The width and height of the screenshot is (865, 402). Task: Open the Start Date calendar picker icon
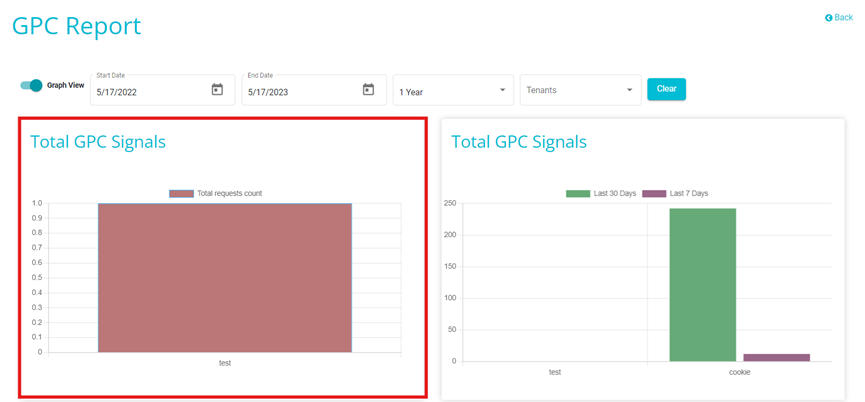[217, 89]
